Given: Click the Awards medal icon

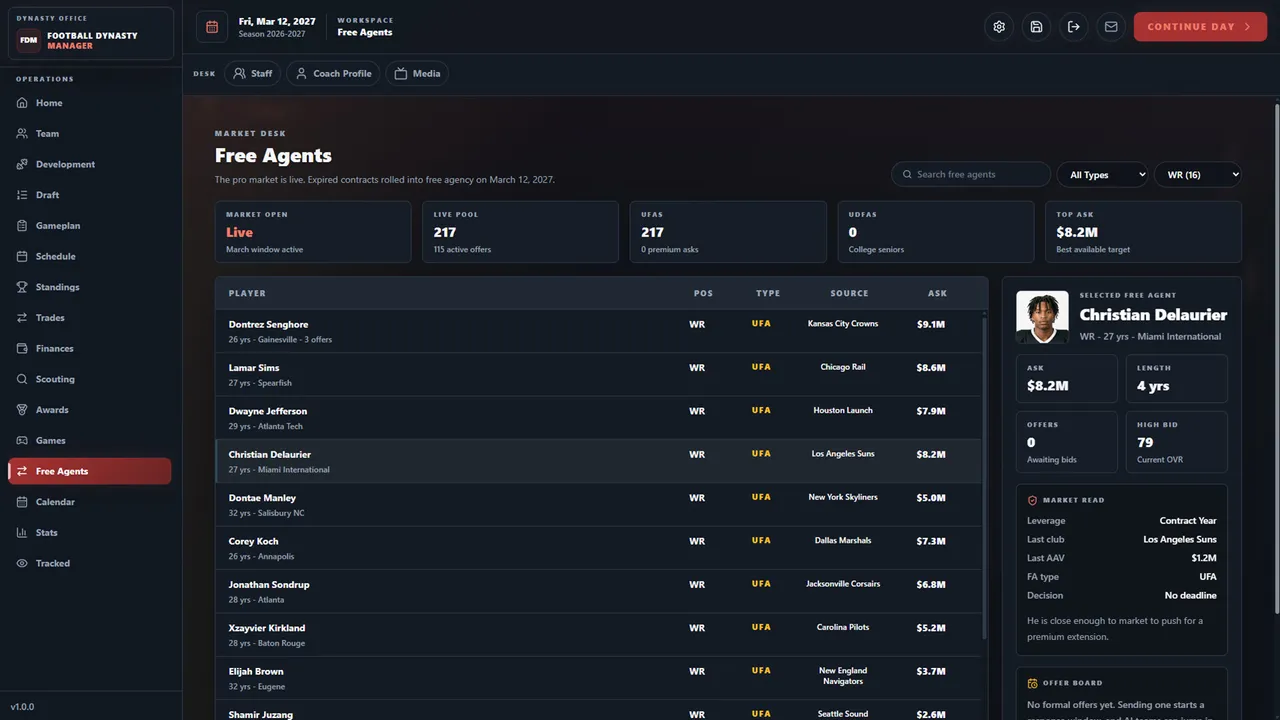Looking at the screenshot, I should (x=22, y=409).
